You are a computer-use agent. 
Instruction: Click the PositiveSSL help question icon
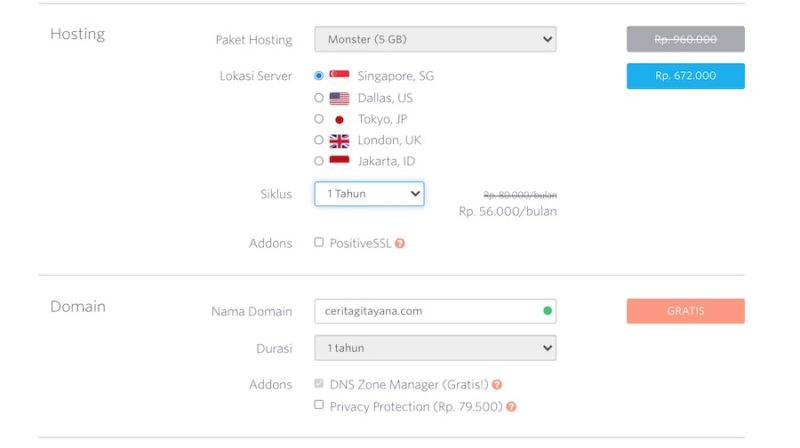click(x=400, y=243)
